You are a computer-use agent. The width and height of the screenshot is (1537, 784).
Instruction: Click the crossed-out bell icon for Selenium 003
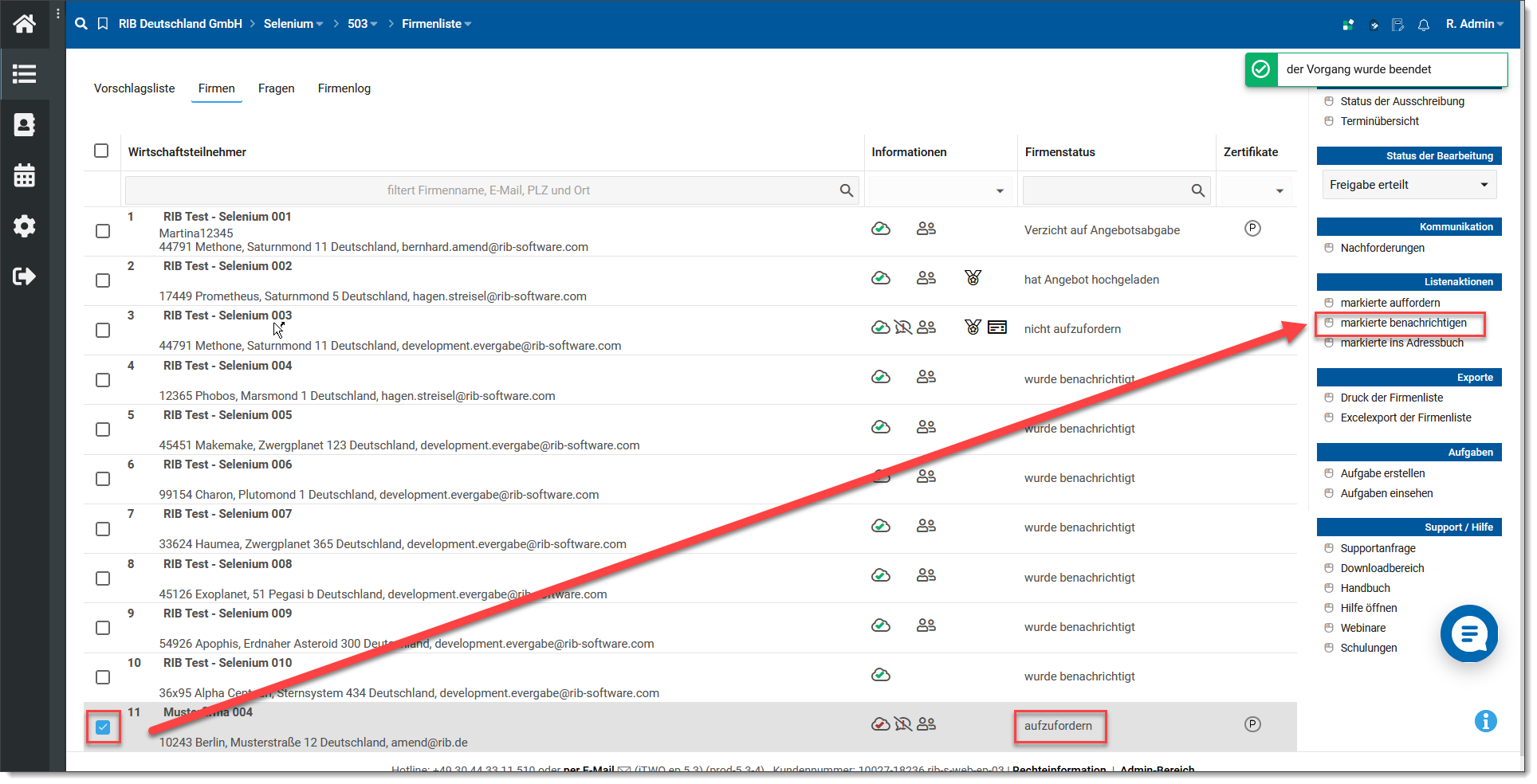(903, 327)
